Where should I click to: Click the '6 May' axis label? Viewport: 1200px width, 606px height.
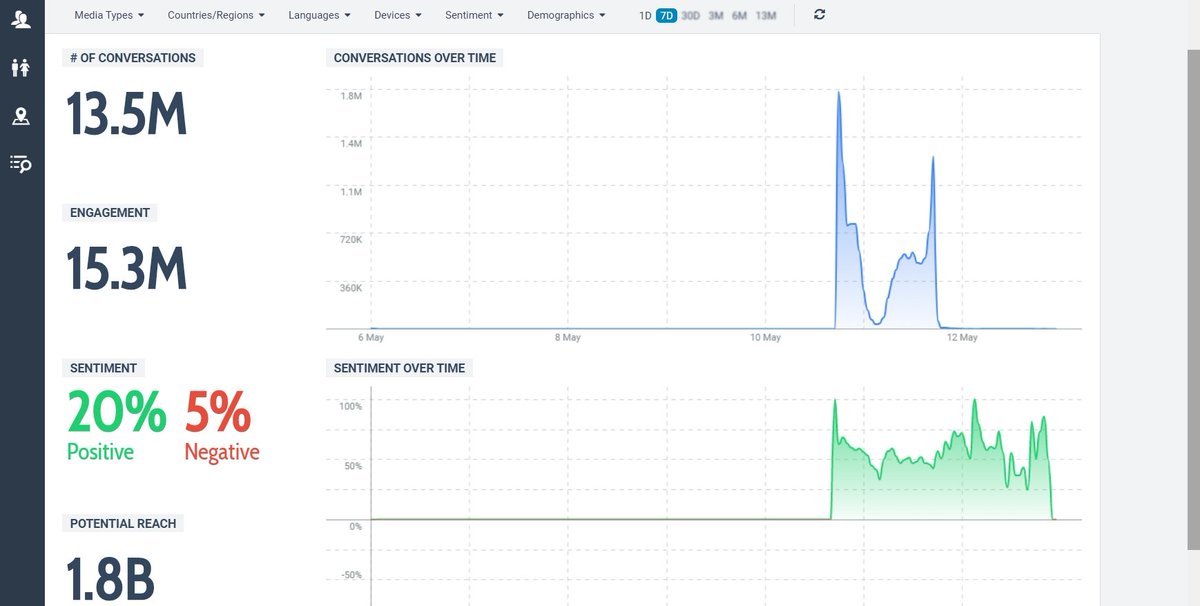(370, 338)
